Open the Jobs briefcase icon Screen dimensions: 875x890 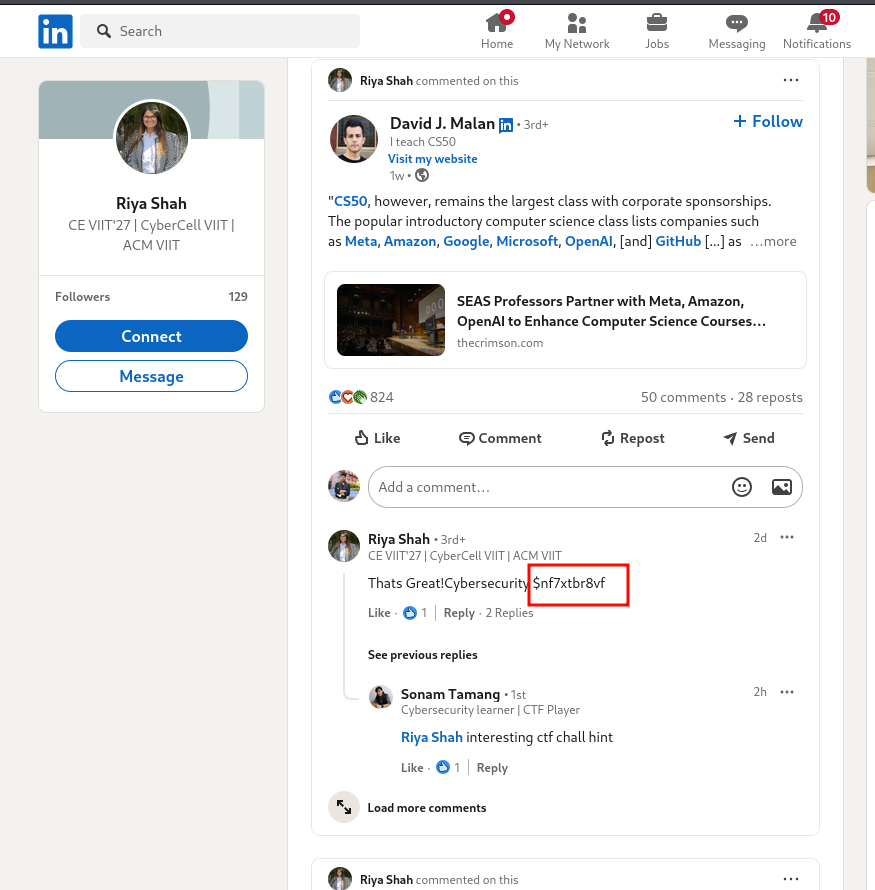coord(656,23)
